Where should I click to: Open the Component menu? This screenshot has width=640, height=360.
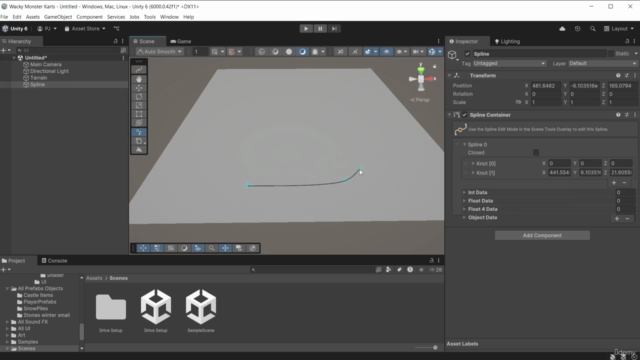(89, 17)
